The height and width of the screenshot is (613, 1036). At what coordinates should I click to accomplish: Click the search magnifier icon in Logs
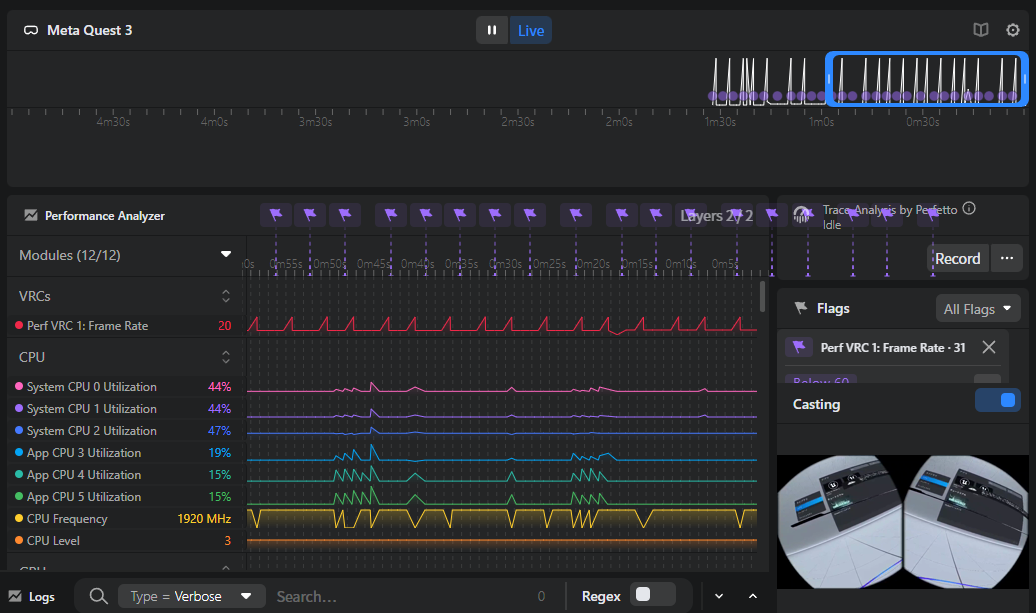98,596
